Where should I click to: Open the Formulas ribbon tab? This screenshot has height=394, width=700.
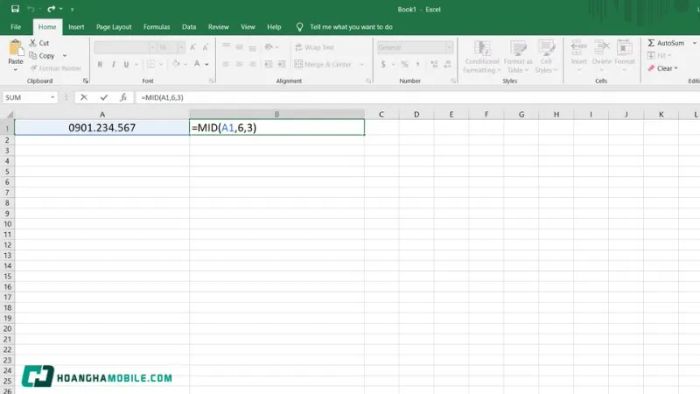coord(156,27)
